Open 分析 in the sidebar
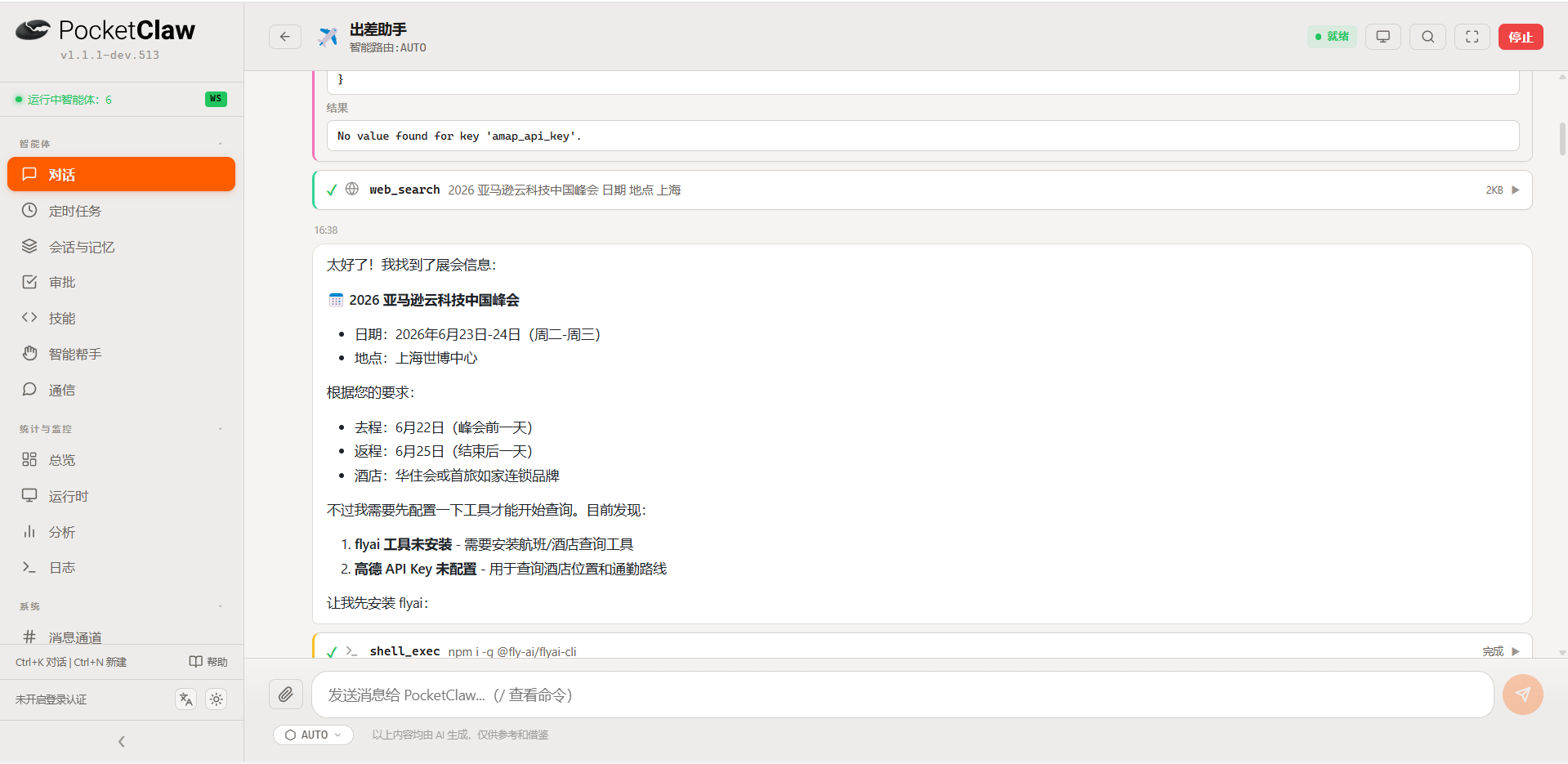This screenshot has height=764, width=1568. tap(121, 532)
